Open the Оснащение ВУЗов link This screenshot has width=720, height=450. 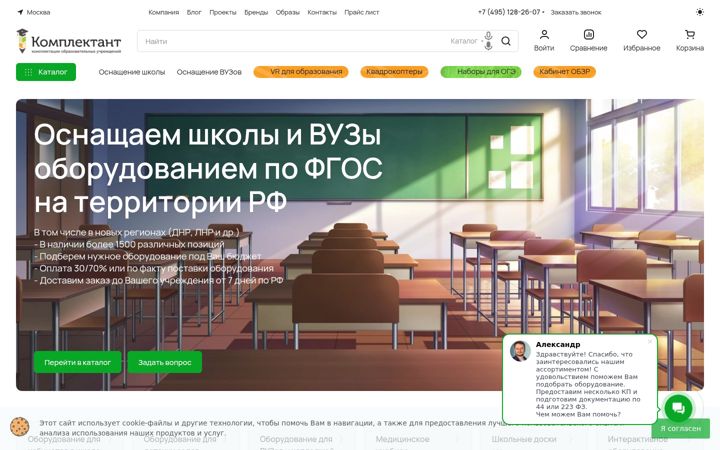tap(209, 72)
